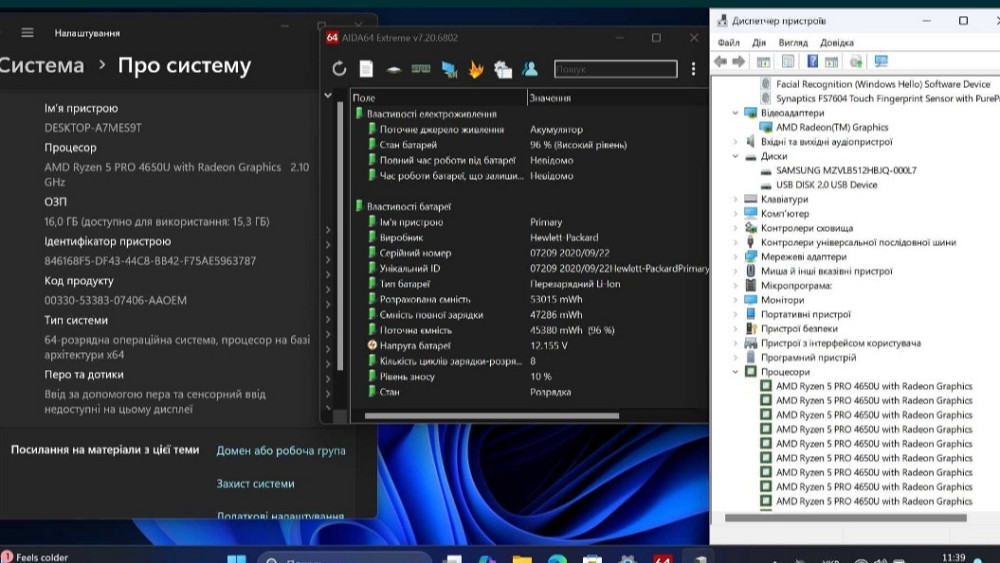The height and width of the screenshot is (563, 1000).
Task: Open the Вигляд menu in Device Manager
Action: coord(792,43)
